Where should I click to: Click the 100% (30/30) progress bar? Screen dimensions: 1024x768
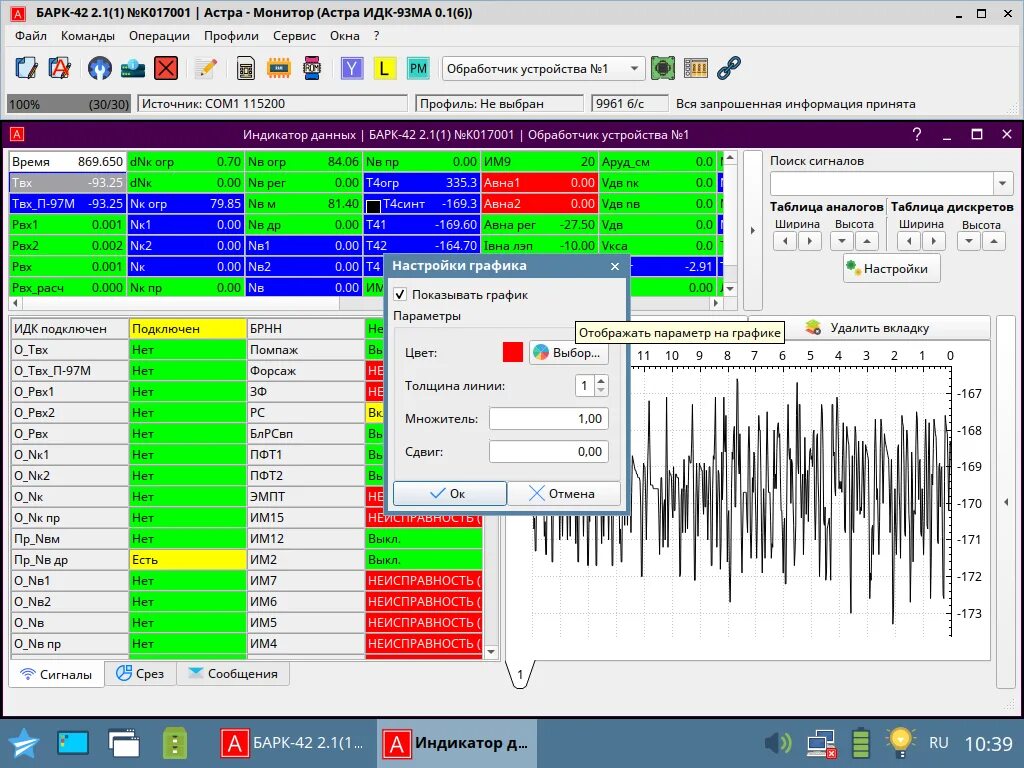[69, 104]
